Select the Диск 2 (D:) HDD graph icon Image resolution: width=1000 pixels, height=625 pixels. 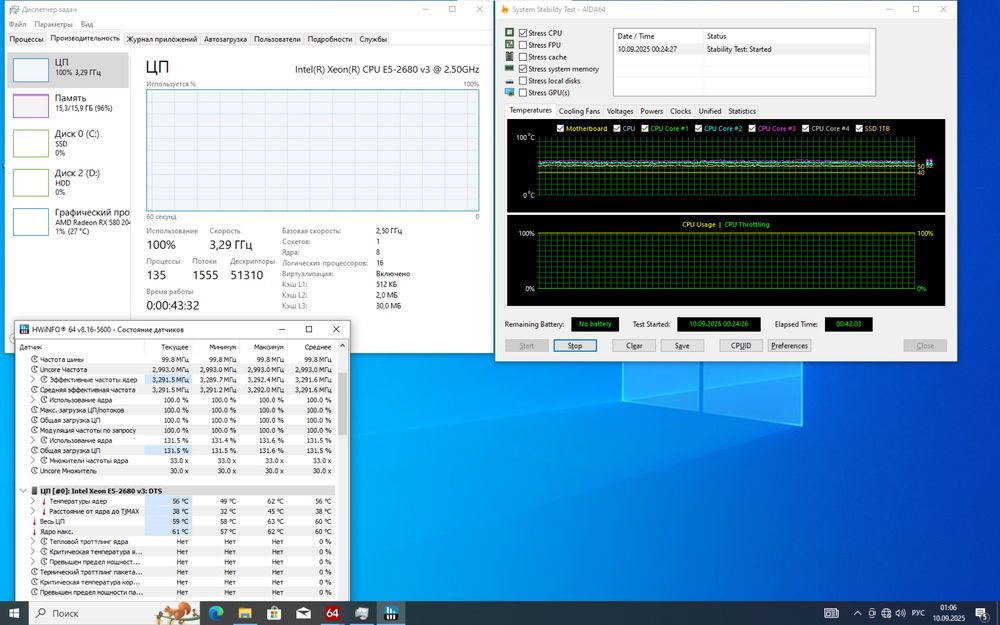click(x=31, y=182)
